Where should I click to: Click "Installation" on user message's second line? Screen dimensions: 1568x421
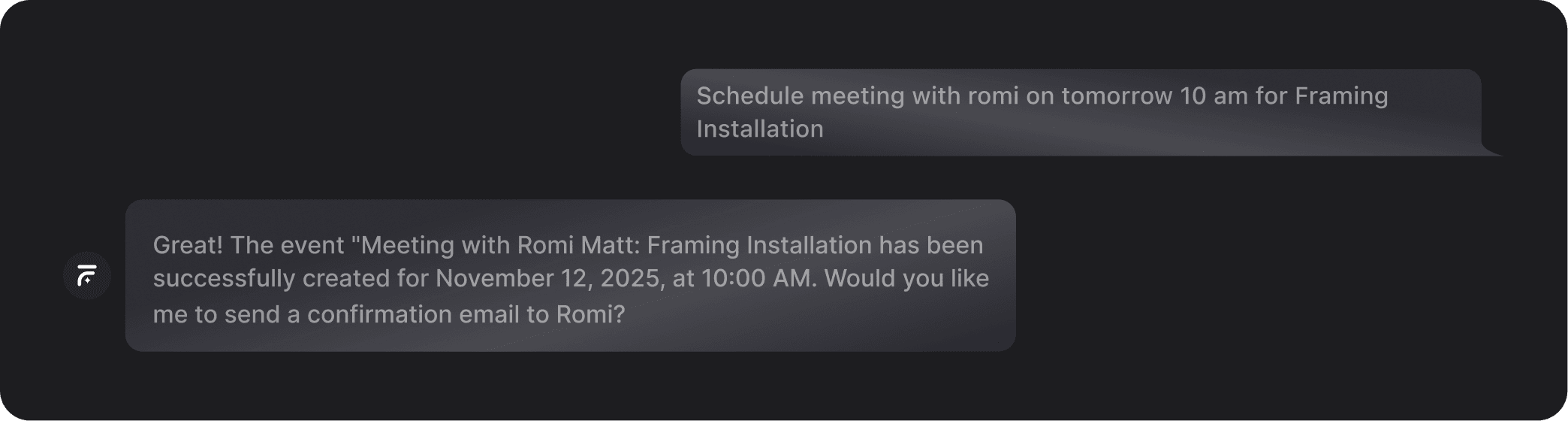tap(760, 129)
